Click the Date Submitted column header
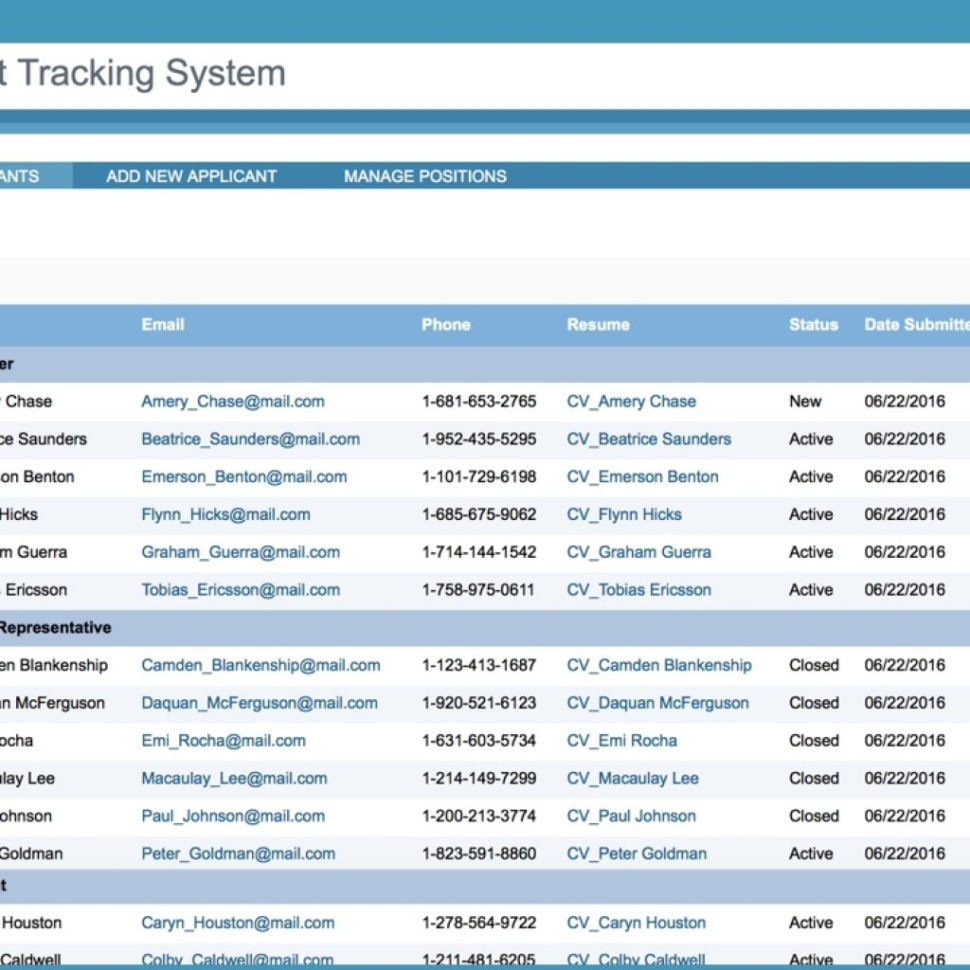The image size is (970, 970). [x=915, y=324]
